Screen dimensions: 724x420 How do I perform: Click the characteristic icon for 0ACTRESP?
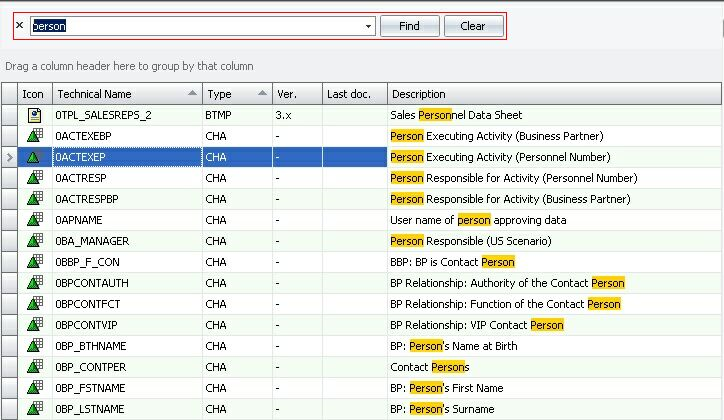pyautogui.click(x=35, y=178)
